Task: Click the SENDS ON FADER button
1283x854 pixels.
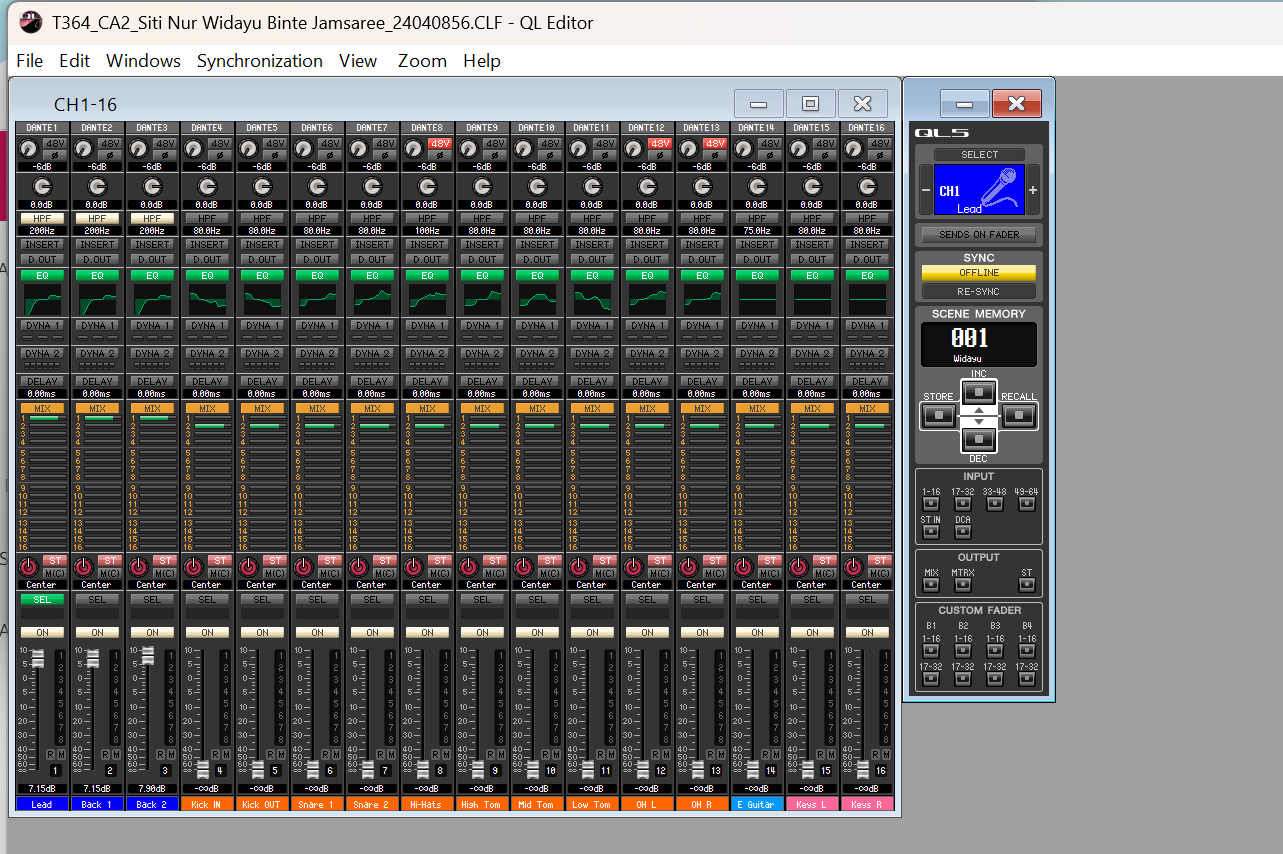Action: 979,234
